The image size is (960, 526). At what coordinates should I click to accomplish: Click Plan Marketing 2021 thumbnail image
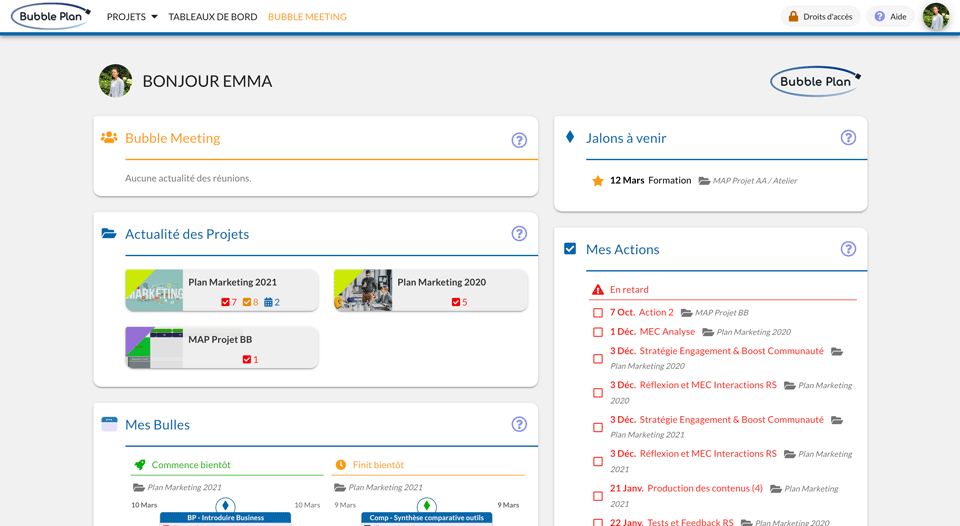pyautogui.click(x=154, y=290)
